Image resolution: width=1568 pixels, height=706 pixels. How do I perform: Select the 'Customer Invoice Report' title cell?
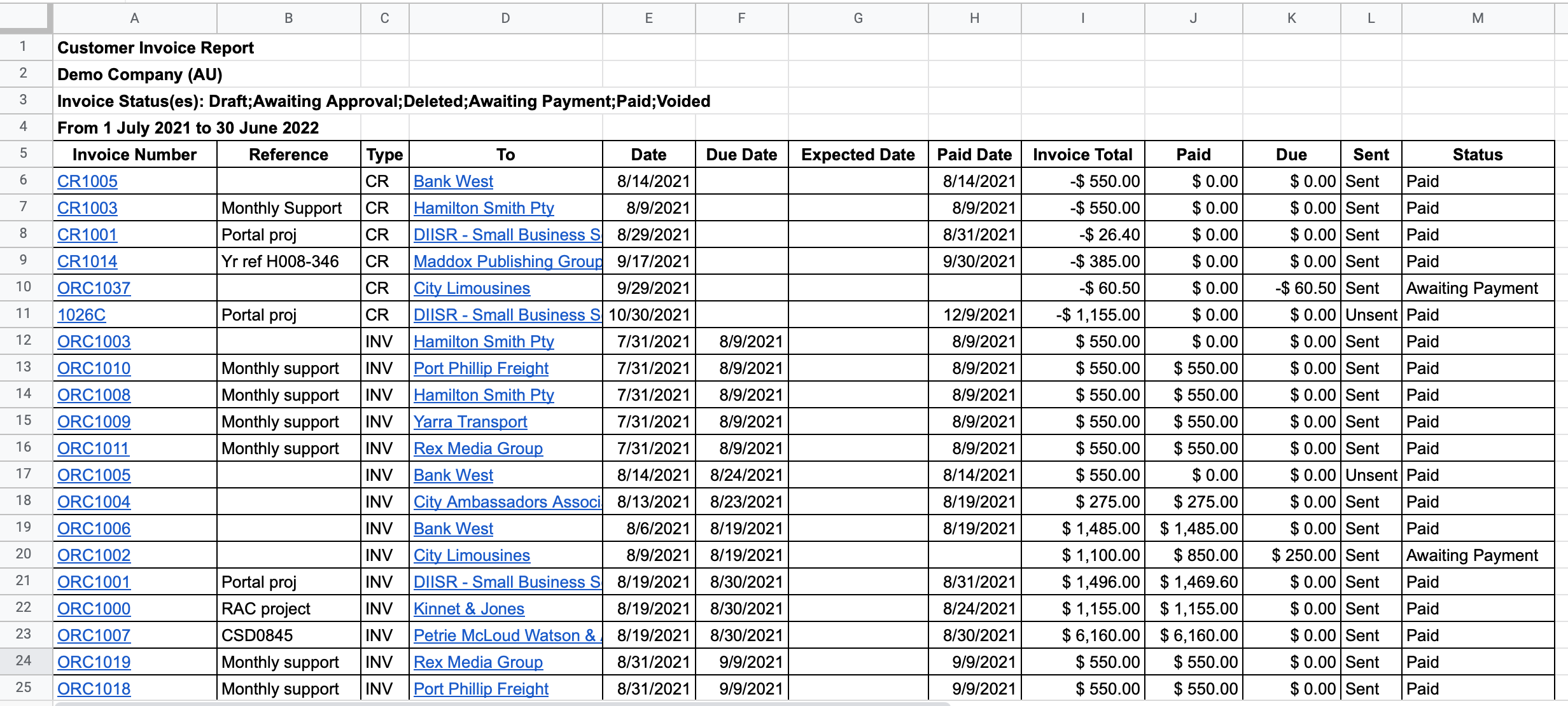tap(155, 48)
